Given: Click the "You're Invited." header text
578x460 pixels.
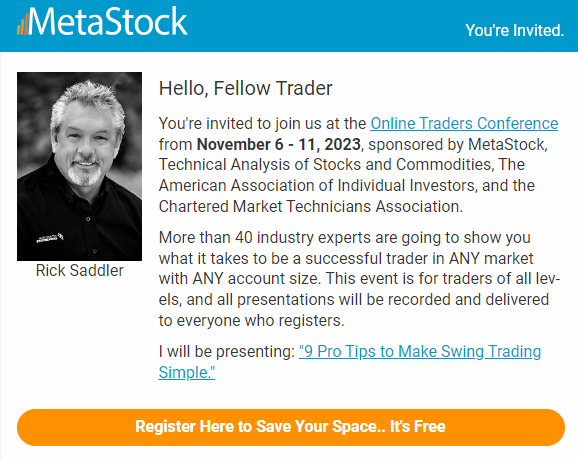Looking at the screenshot, I should pyautogui.click(x=515, y=30).
